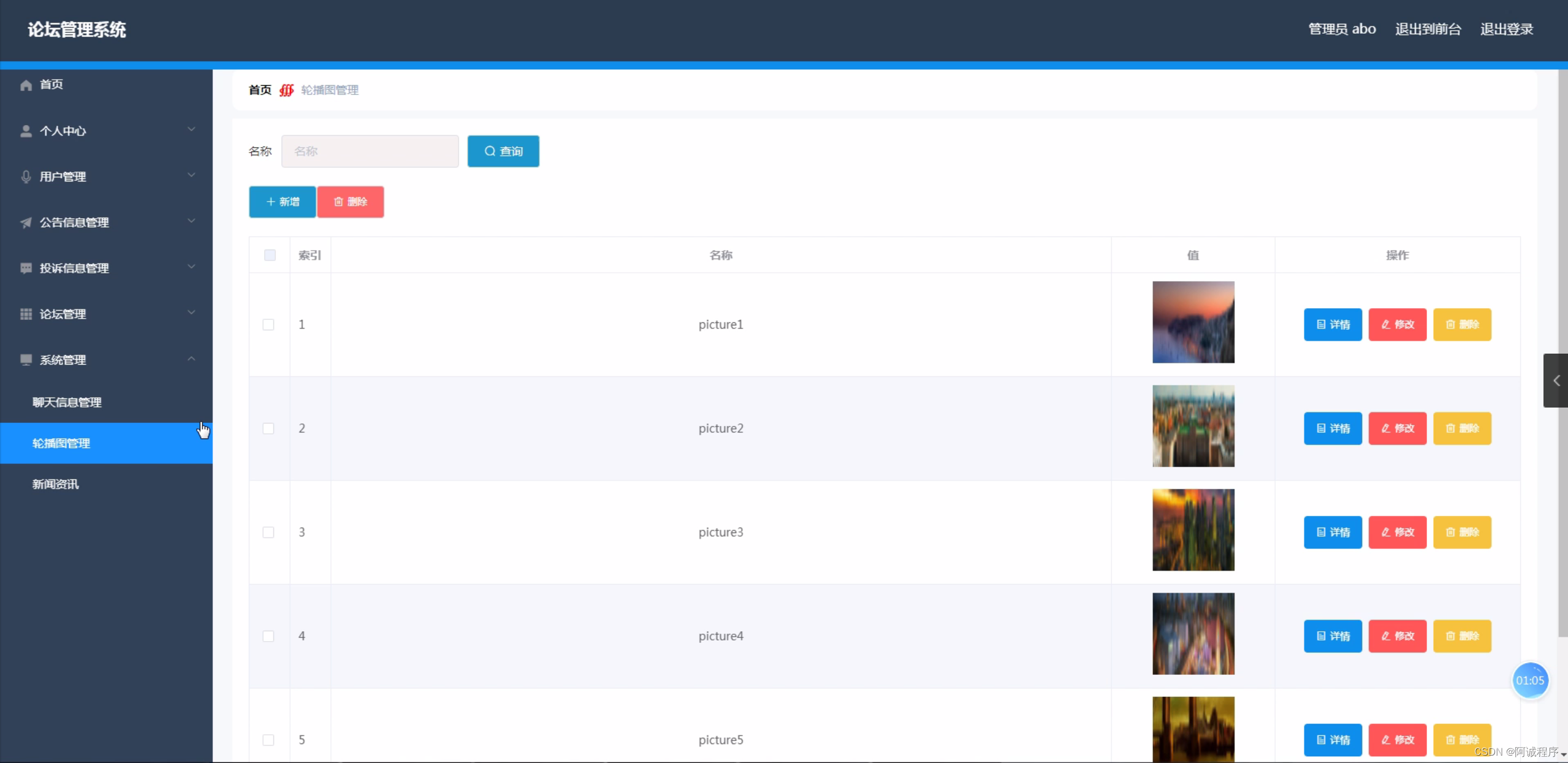Open 详情 for picture2
This screenshot has height=763, width=1568.
(x=1333, y=428)
